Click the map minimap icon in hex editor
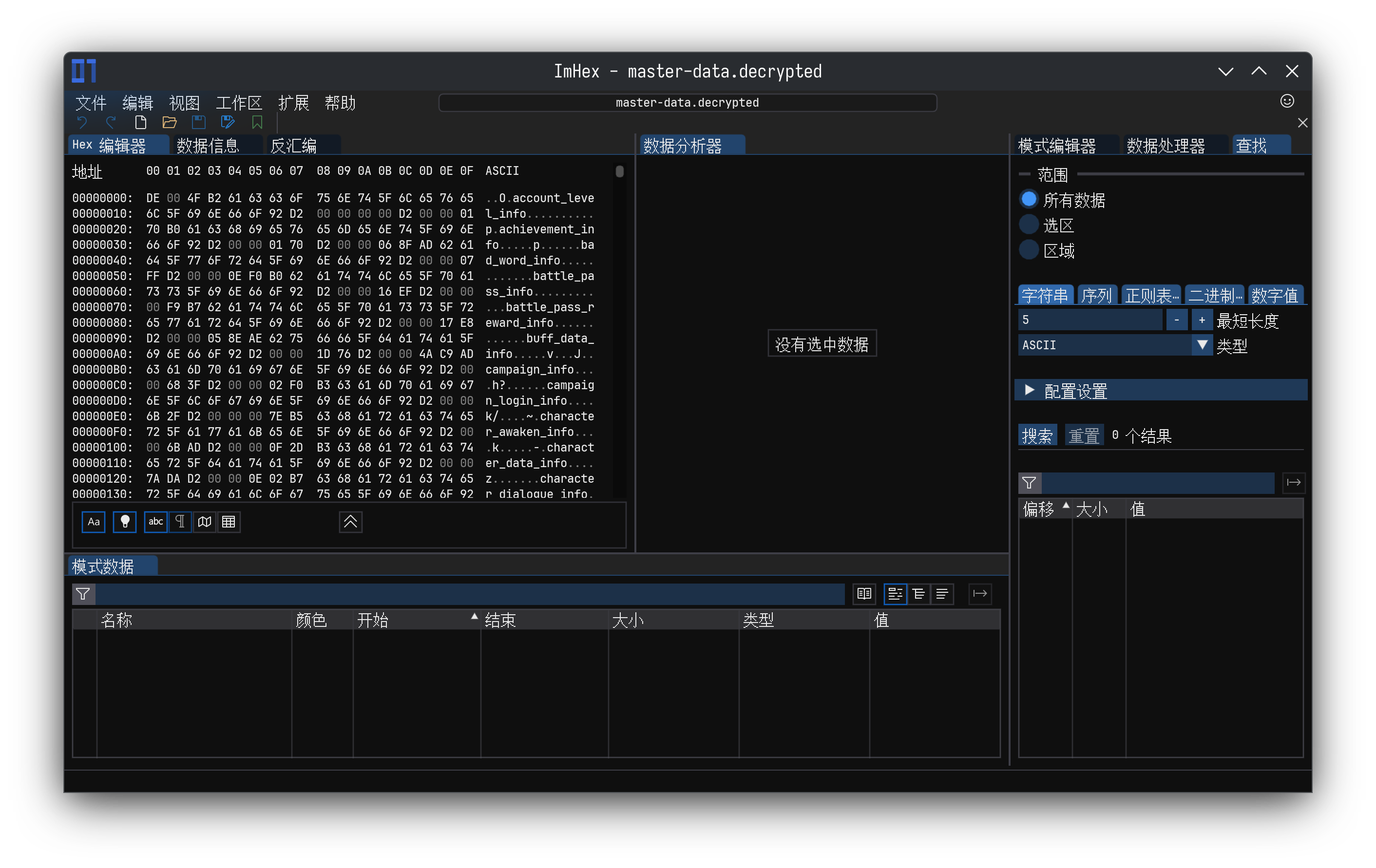The image size is (1376, 868). point(205,522)
